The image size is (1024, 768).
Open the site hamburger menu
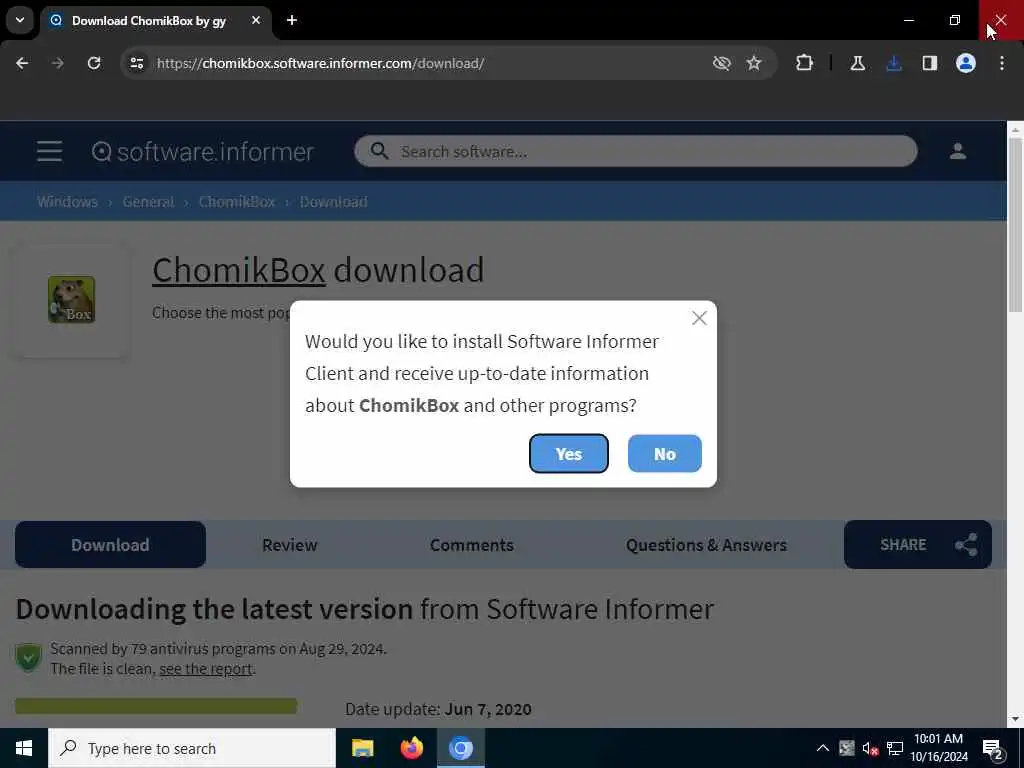pyautogui.click(x=50, y=152)
